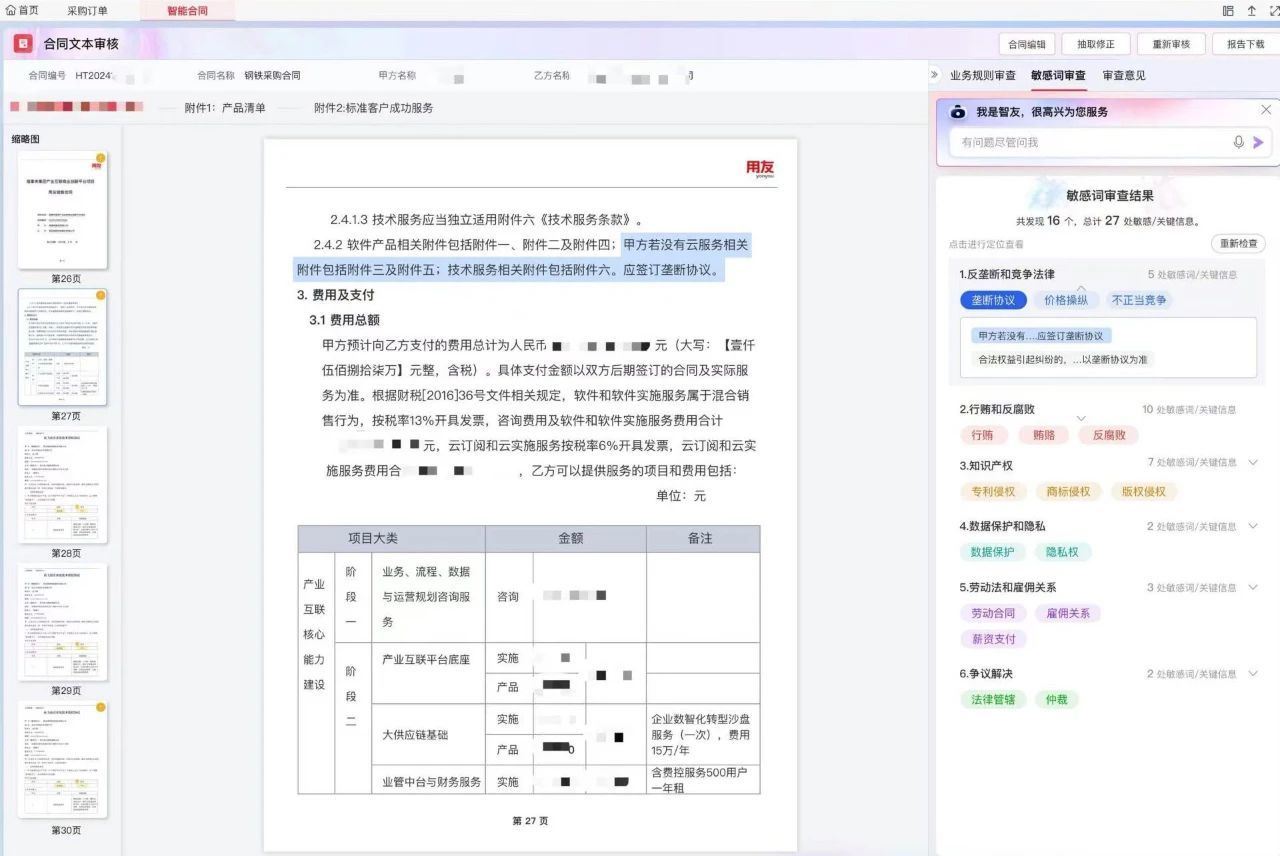Image resolution: width=1280 pixels, height=856 pixels.
Task: Click the 报告下载 button
Action: 1245,44
